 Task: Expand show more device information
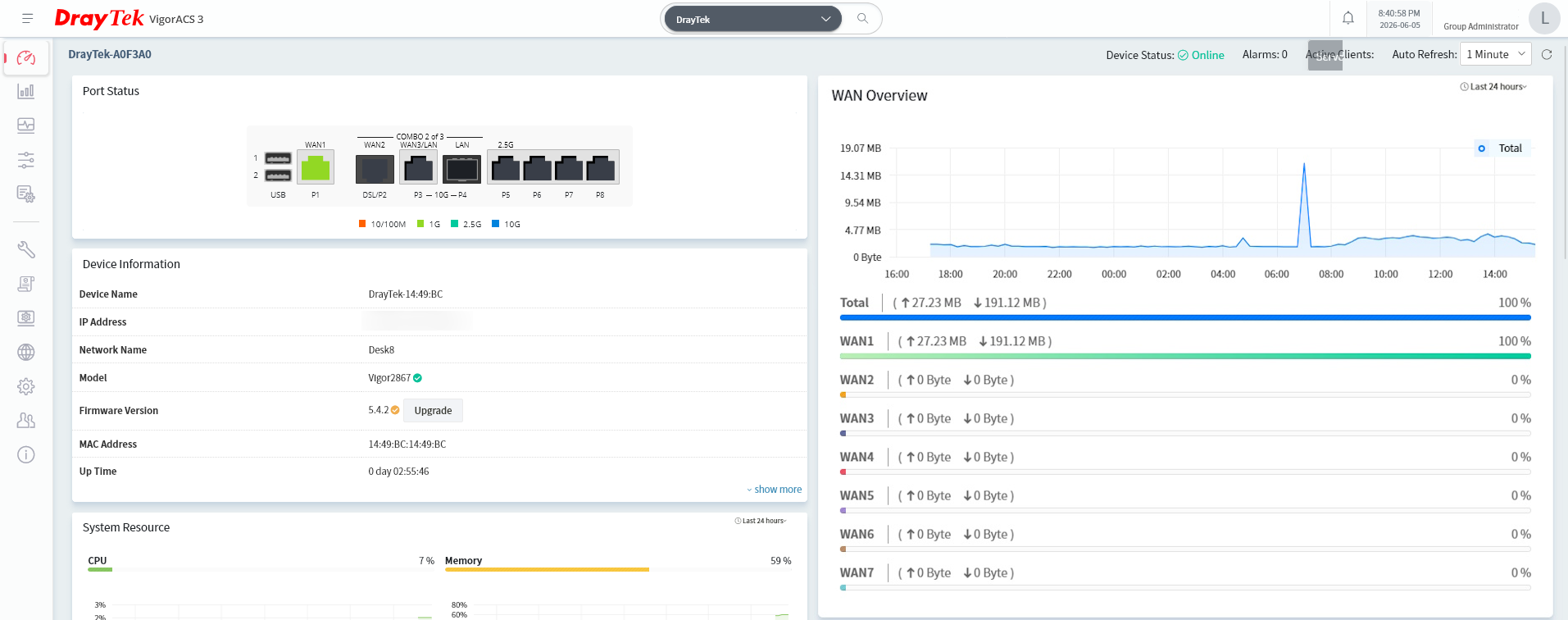click(775, 490)
